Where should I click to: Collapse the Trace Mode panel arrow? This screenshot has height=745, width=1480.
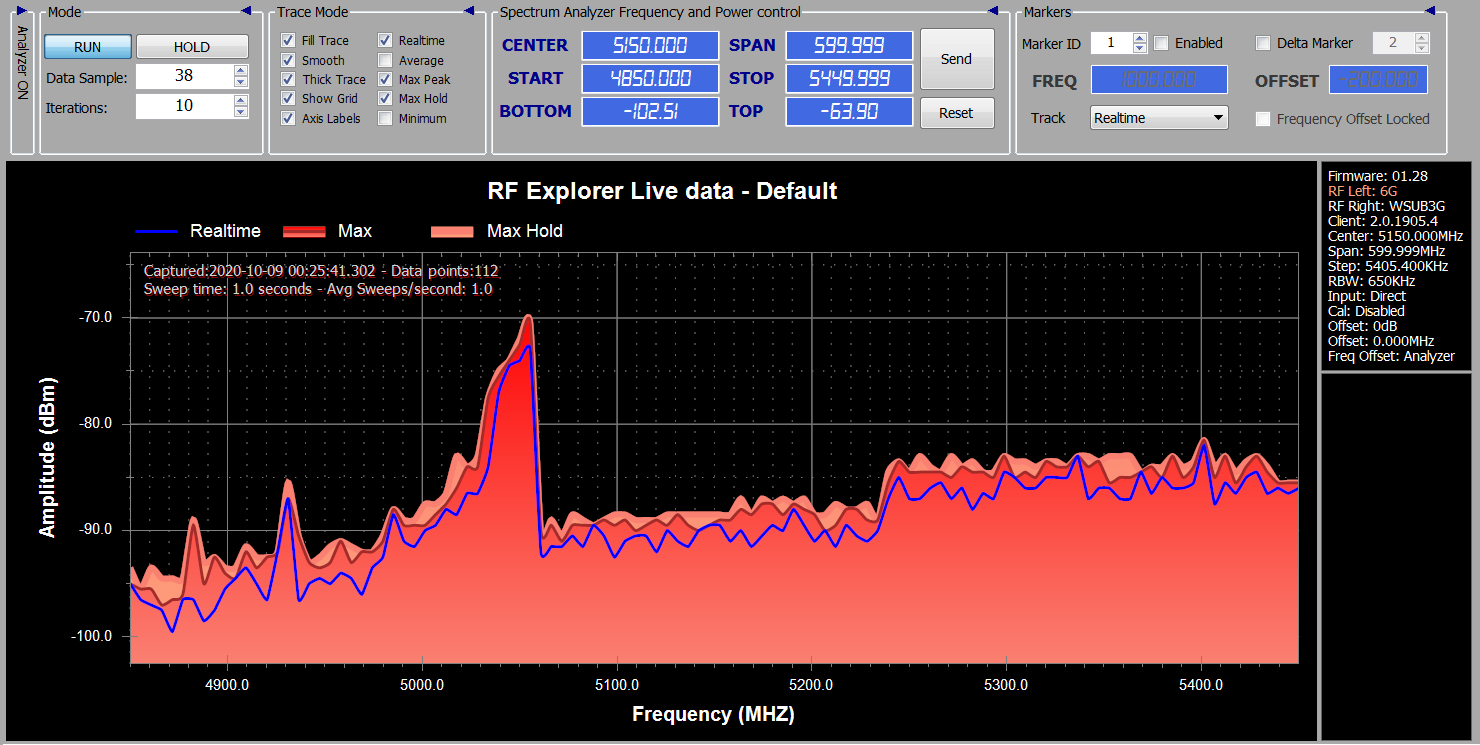(469, 11)
